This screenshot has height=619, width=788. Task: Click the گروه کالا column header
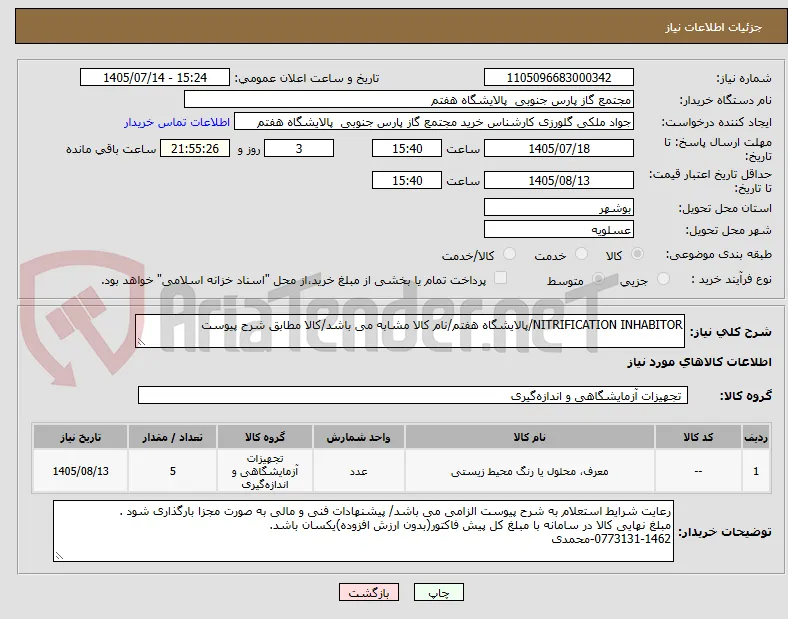pyautogui.click(x=265, y=437)
